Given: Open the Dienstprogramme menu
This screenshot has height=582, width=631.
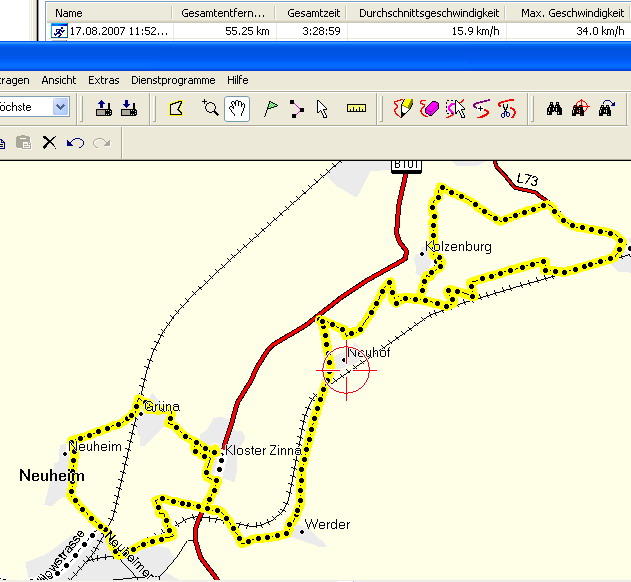Looking at the screenshot, I should click(x=173, y=80).
